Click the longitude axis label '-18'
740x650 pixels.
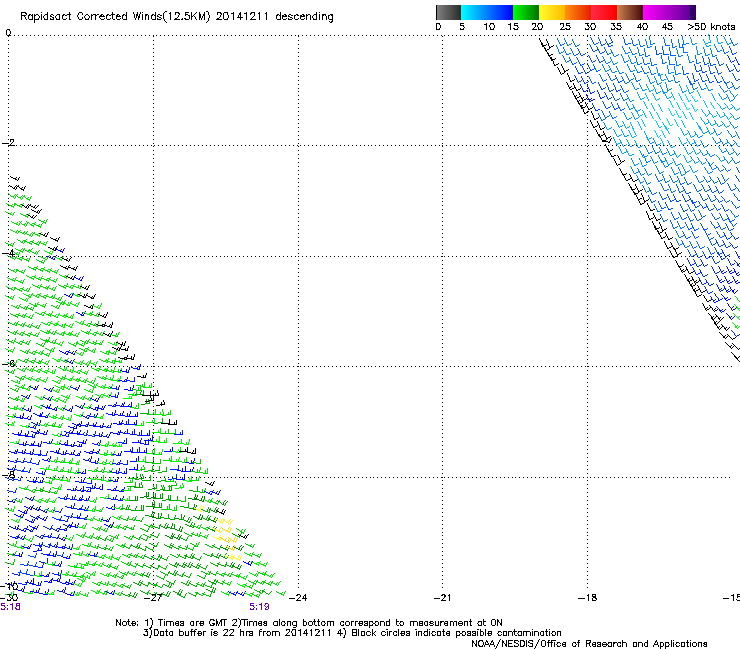(588, 598)
